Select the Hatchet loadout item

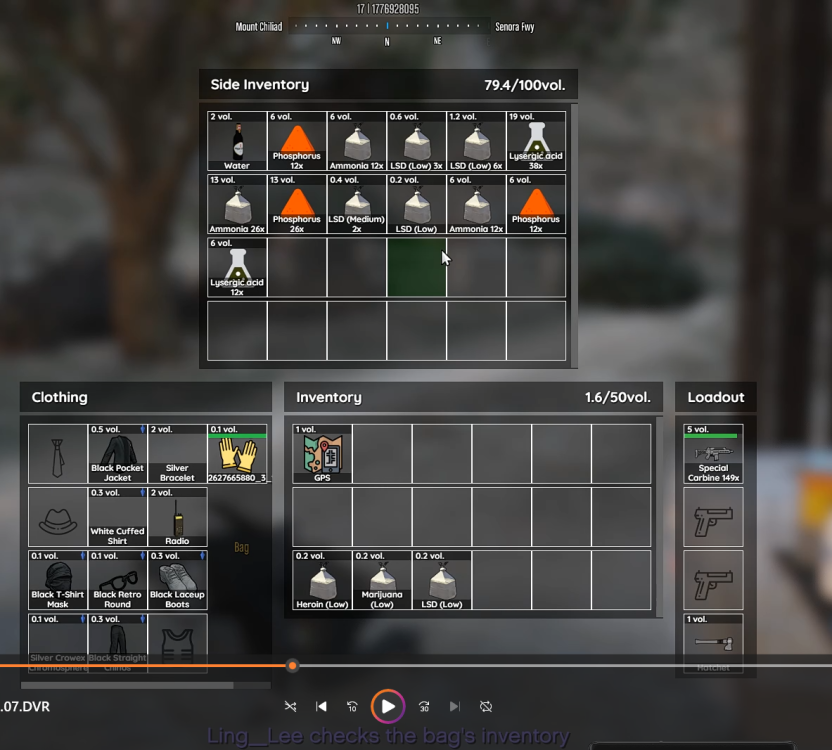click(713, 643)
